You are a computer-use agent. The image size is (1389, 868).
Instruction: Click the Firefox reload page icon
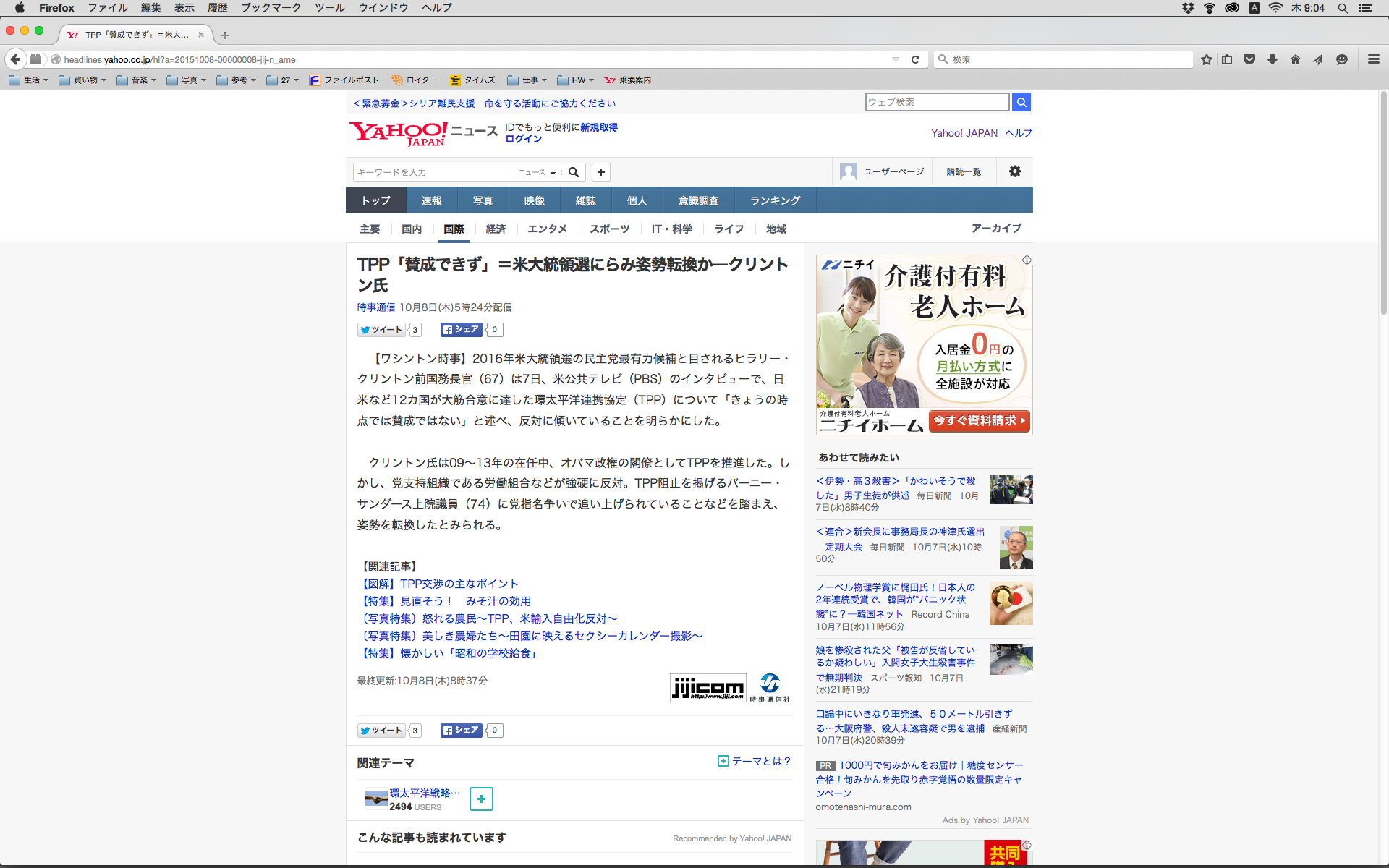tap(915, 59)
